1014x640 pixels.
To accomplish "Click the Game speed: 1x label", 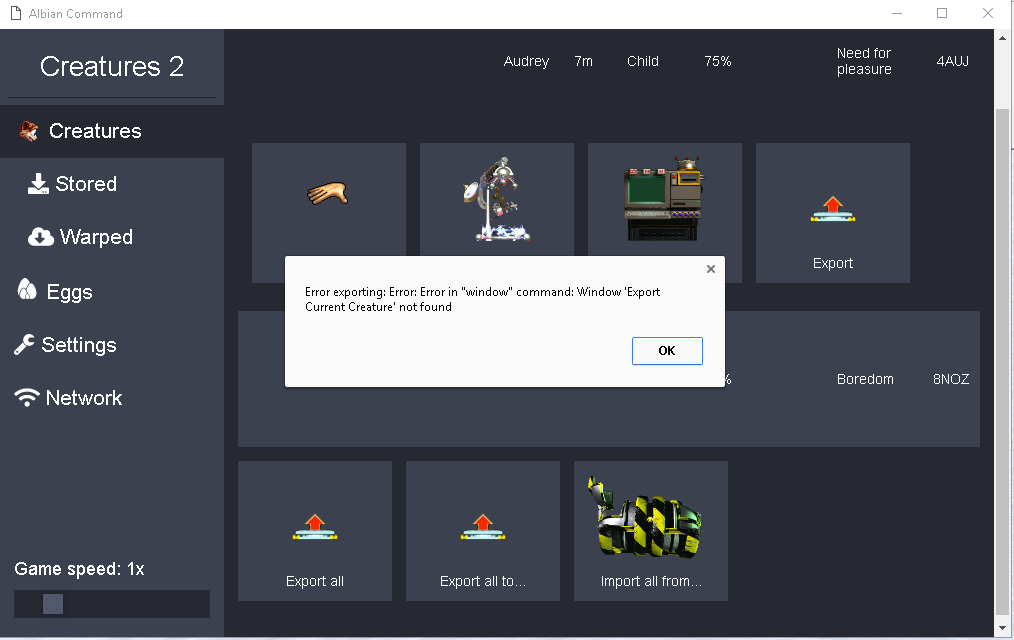I will coord(79,569).
